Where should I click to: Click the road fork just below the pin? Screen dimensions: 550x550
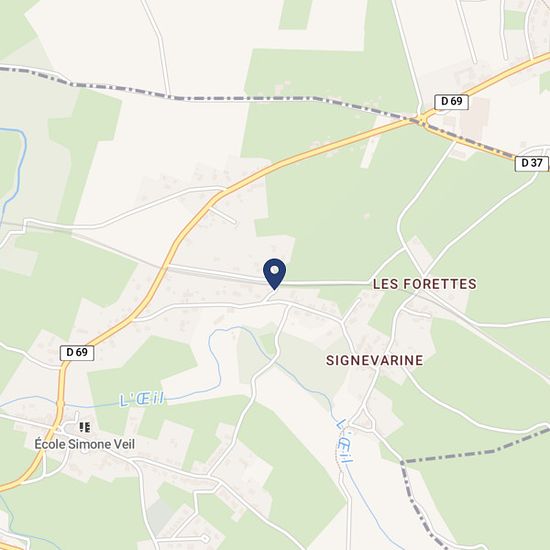269,297
